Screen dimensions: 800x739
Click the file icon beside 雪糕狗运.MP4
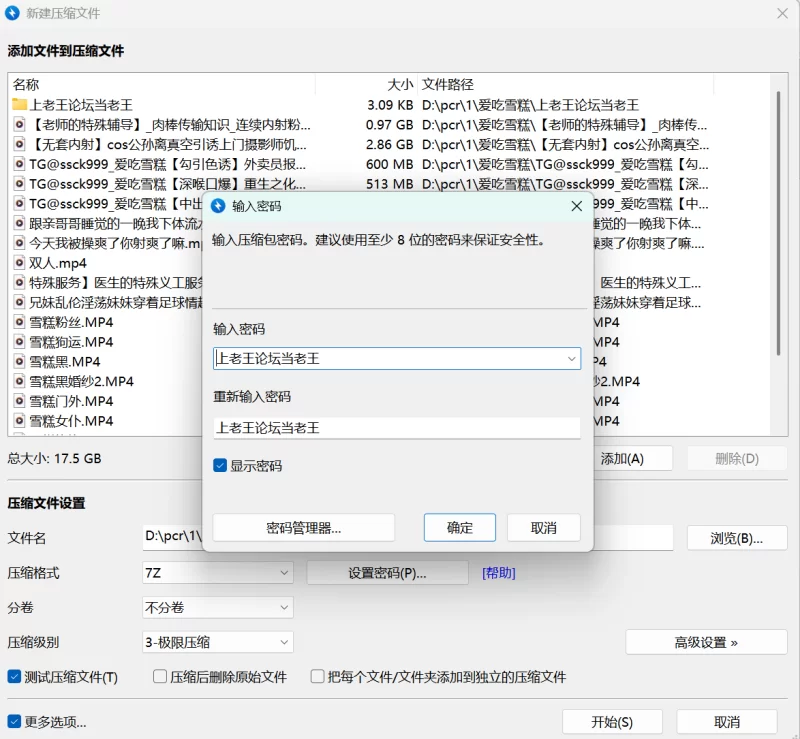[19, 342]
